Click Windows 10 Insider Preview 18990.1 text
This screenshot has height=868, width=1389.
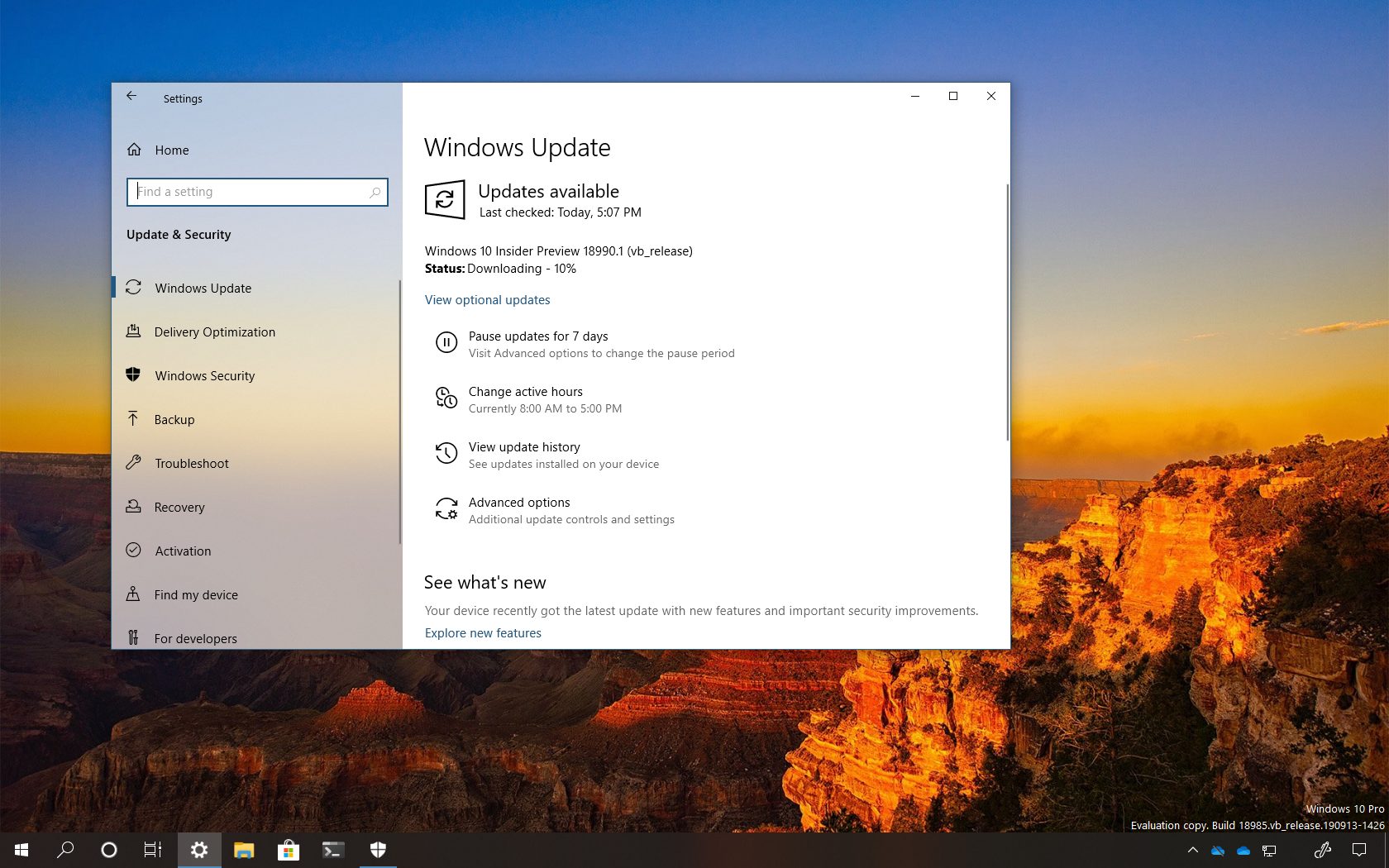point(559,251)
